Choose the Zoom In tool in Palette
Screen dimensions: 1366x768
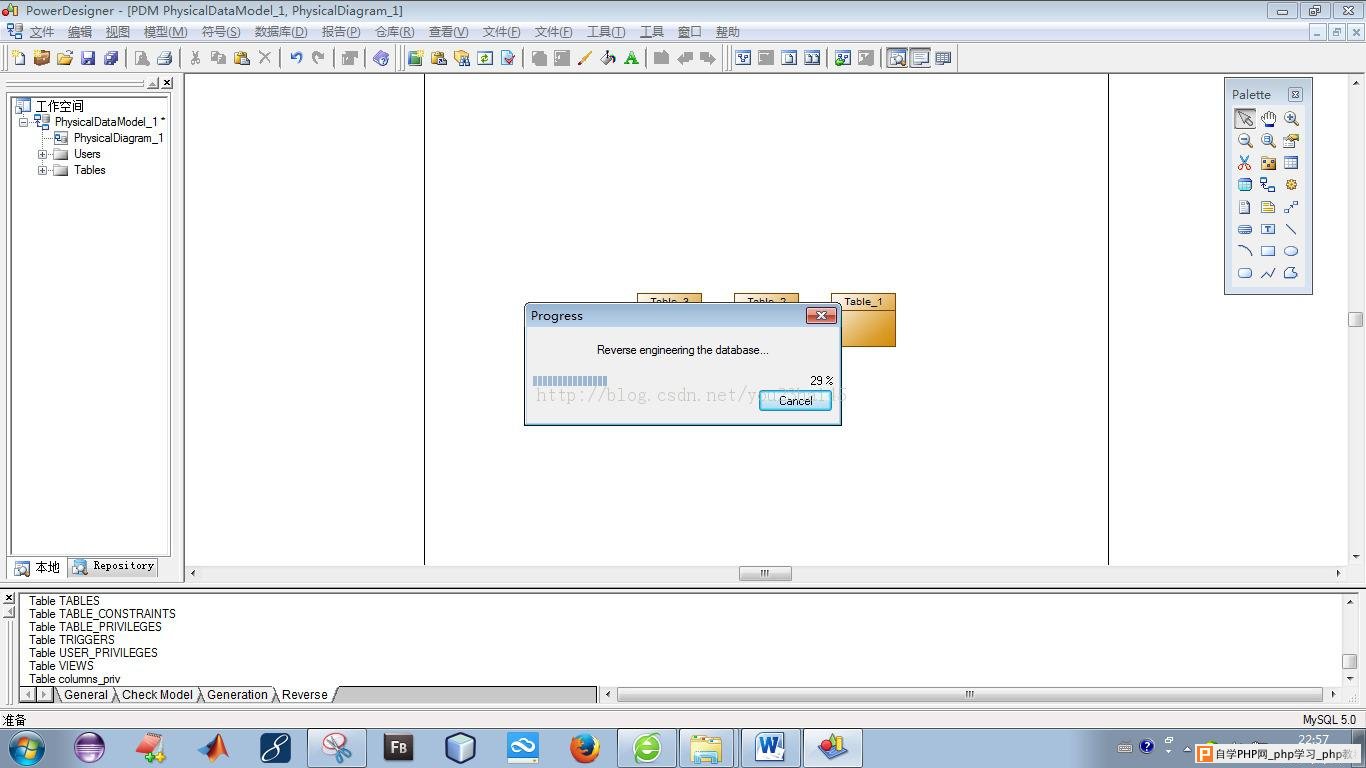point(1291,118)
